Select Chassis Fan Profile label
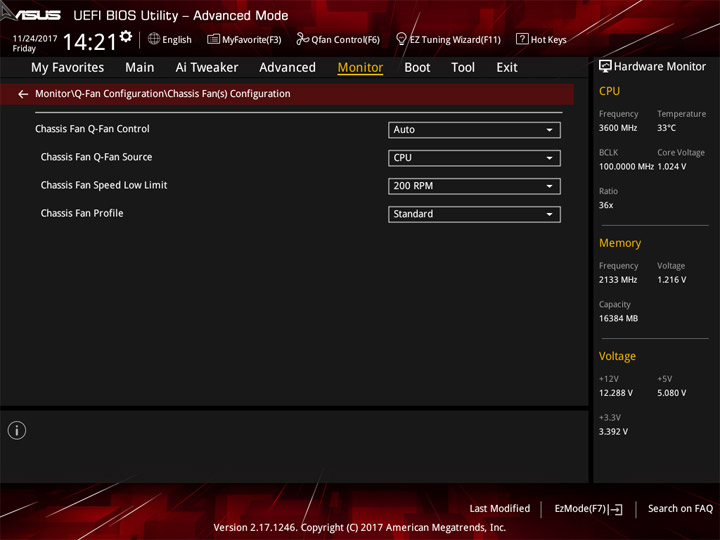The width and height of the screenshot is (720, 540). tap(82, 214)
